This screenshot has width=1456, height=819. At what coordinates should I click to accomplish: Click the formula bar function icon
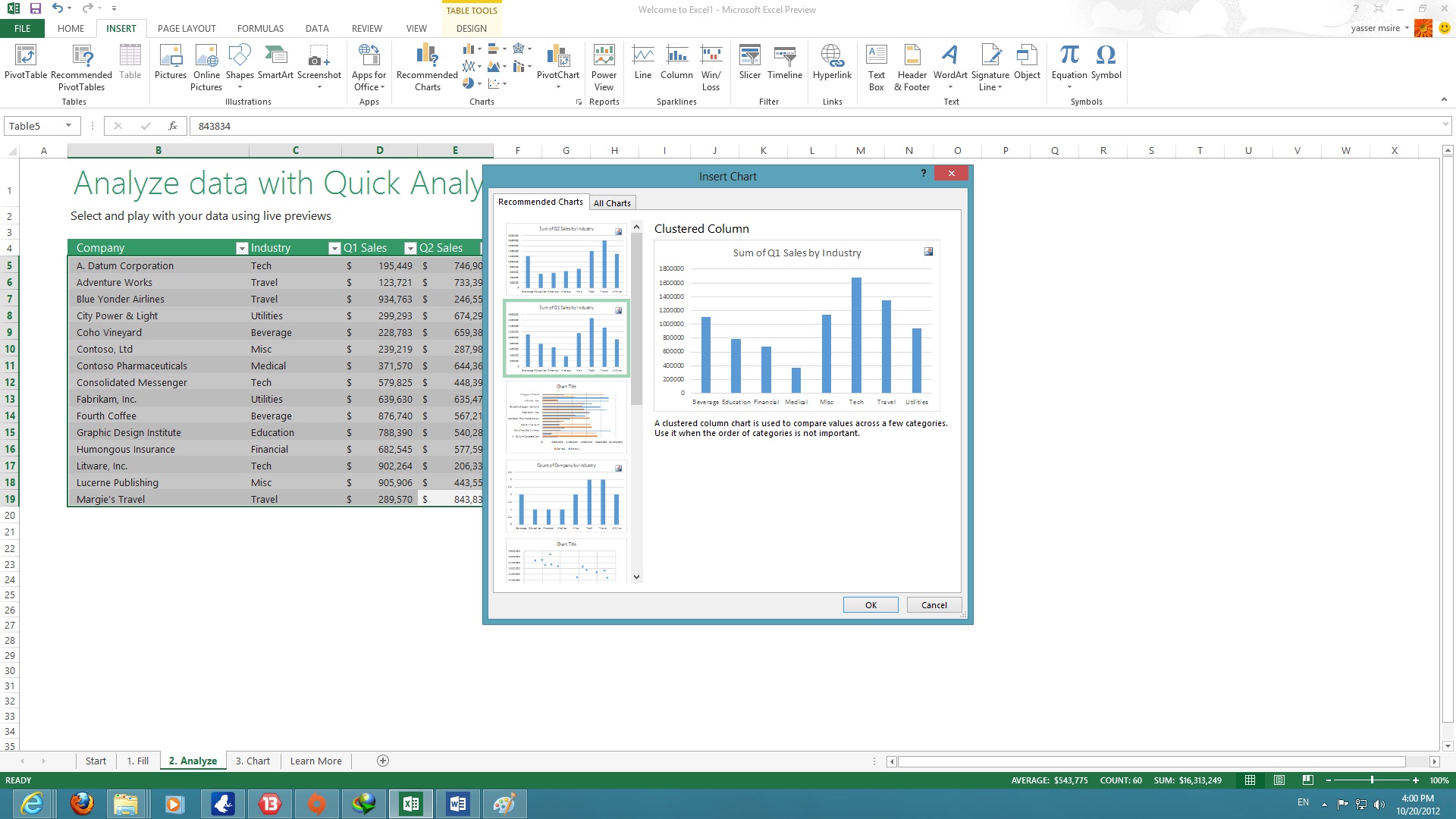point(173,126)
